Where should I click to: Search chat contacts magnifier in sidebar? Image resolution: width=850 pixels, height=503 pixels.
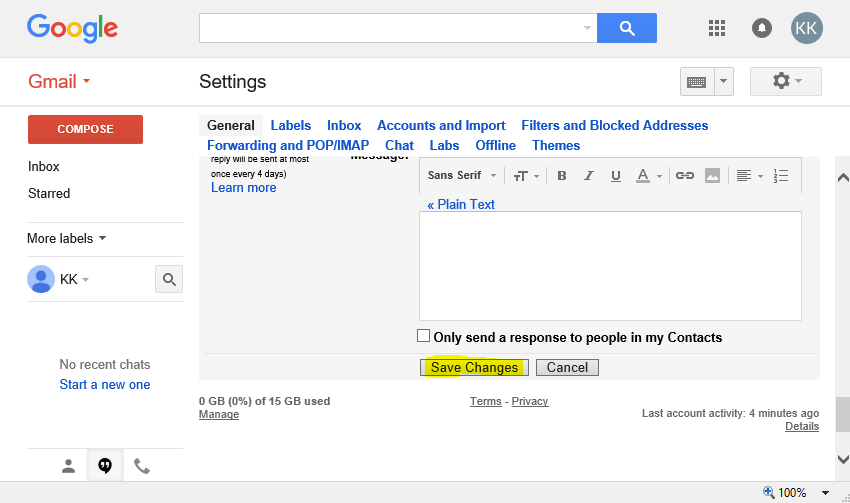169,279
